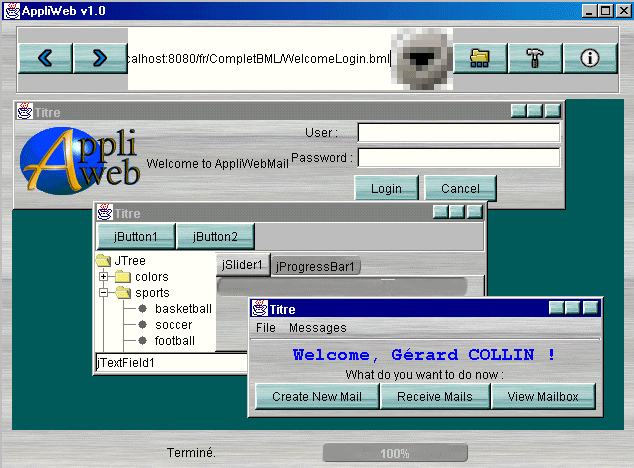Open the folder bookmarks toolbar button
Viewport: 634px width, 468px height.
pos(480,58)
